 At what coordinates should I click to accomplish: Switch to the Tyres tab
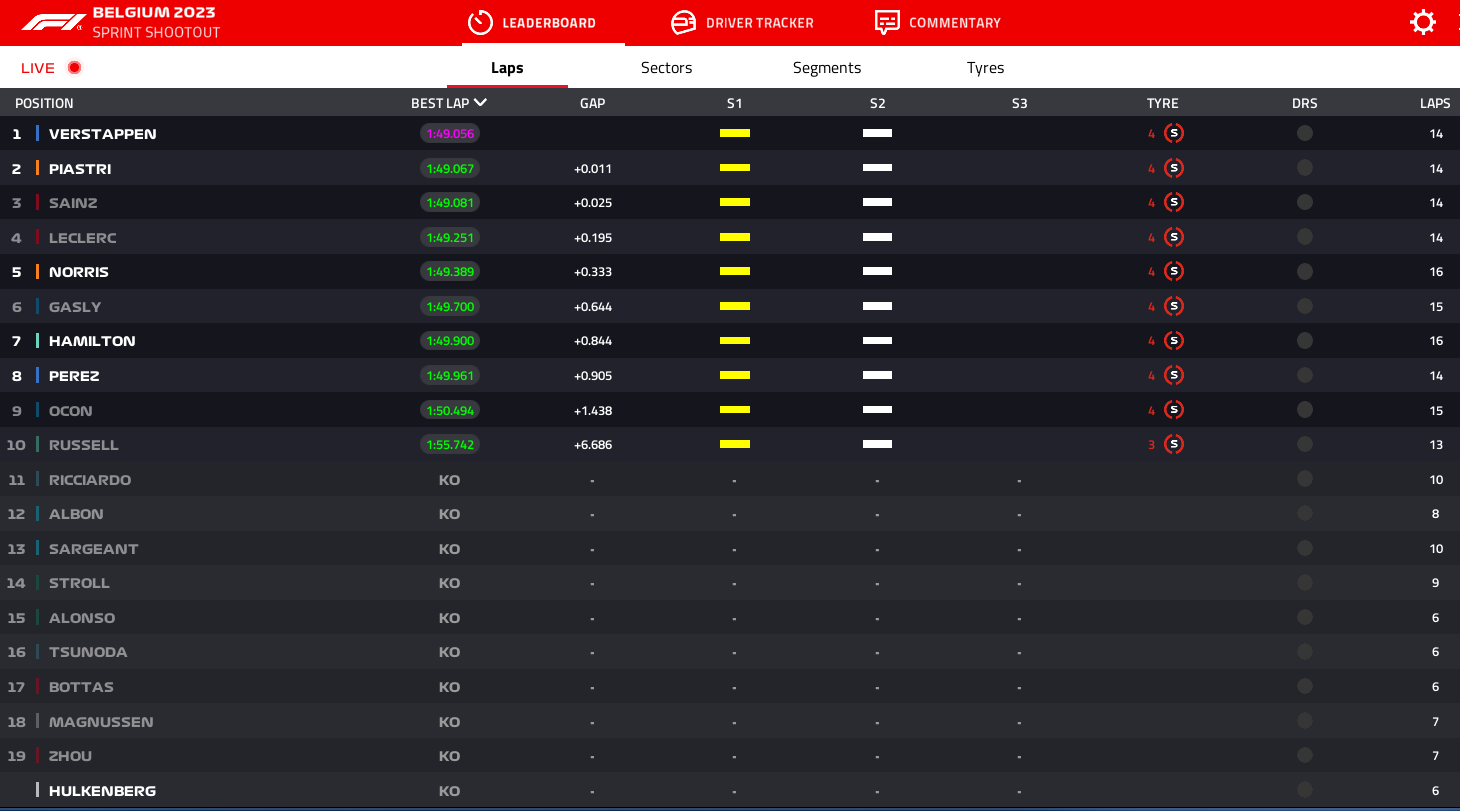point(985,68)
